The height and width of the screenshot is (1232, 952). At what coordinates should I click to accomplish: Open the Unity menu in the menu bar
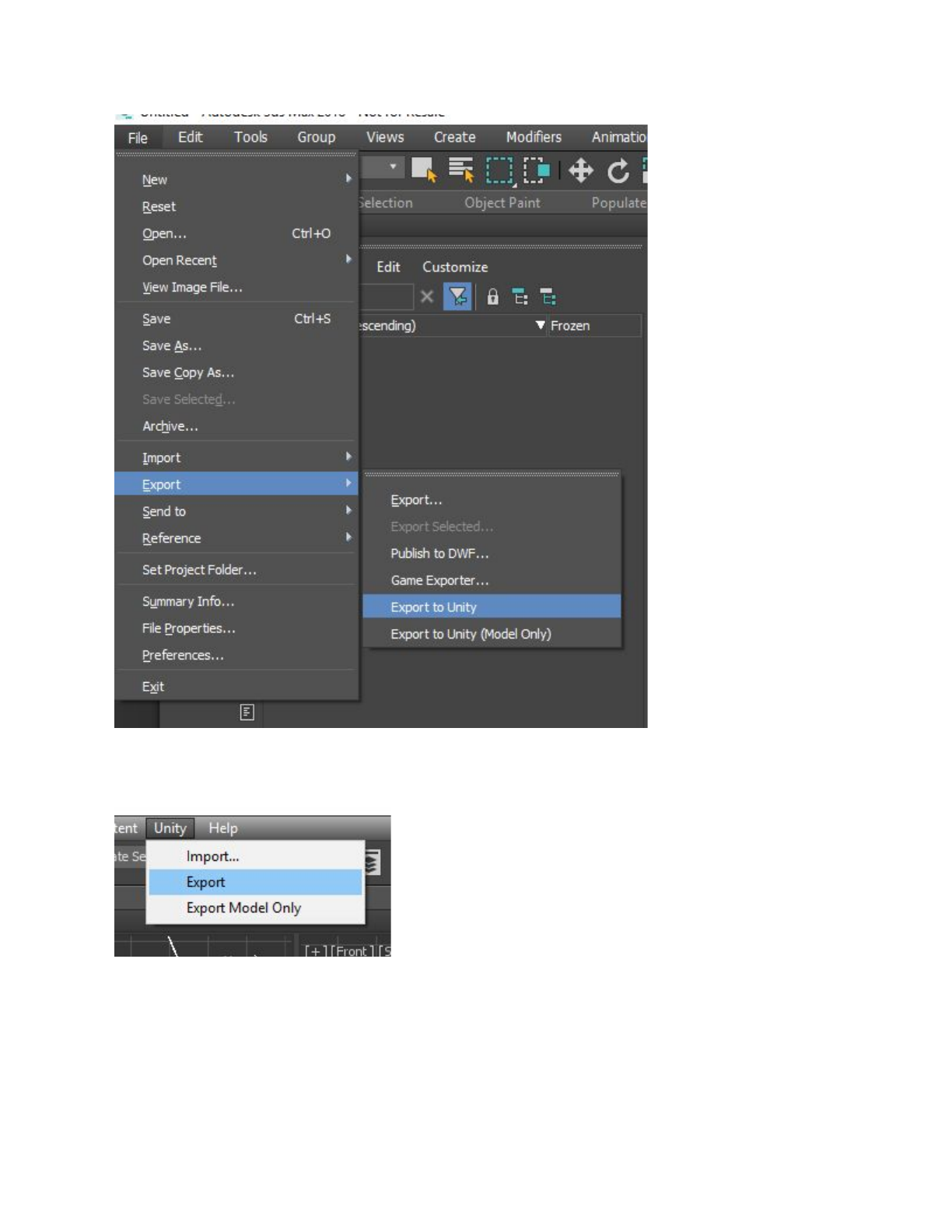click(170, 828)
